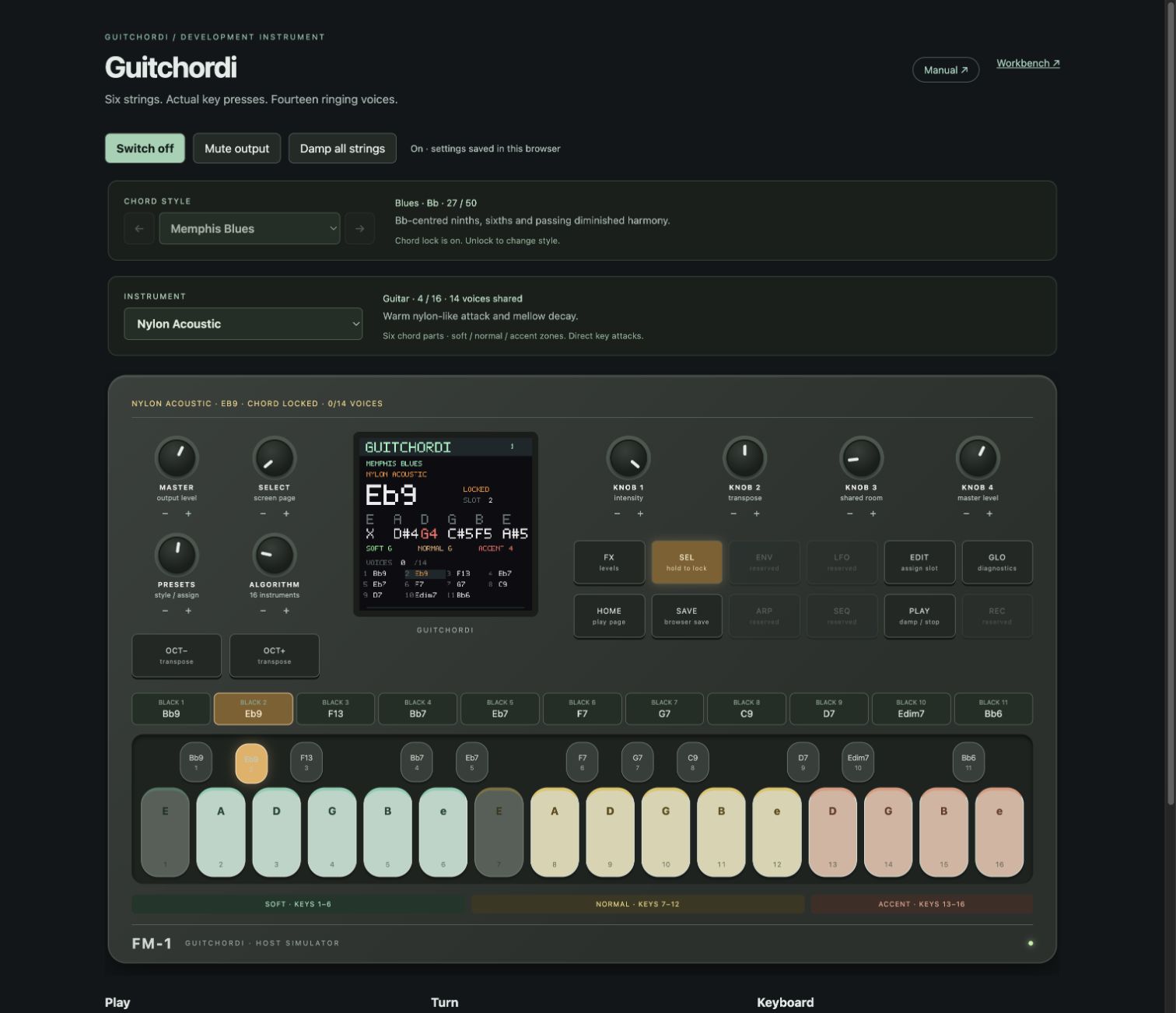Open the Manual link
The width and height of the screenshot is (1176, 1013).
pos(946,70)
